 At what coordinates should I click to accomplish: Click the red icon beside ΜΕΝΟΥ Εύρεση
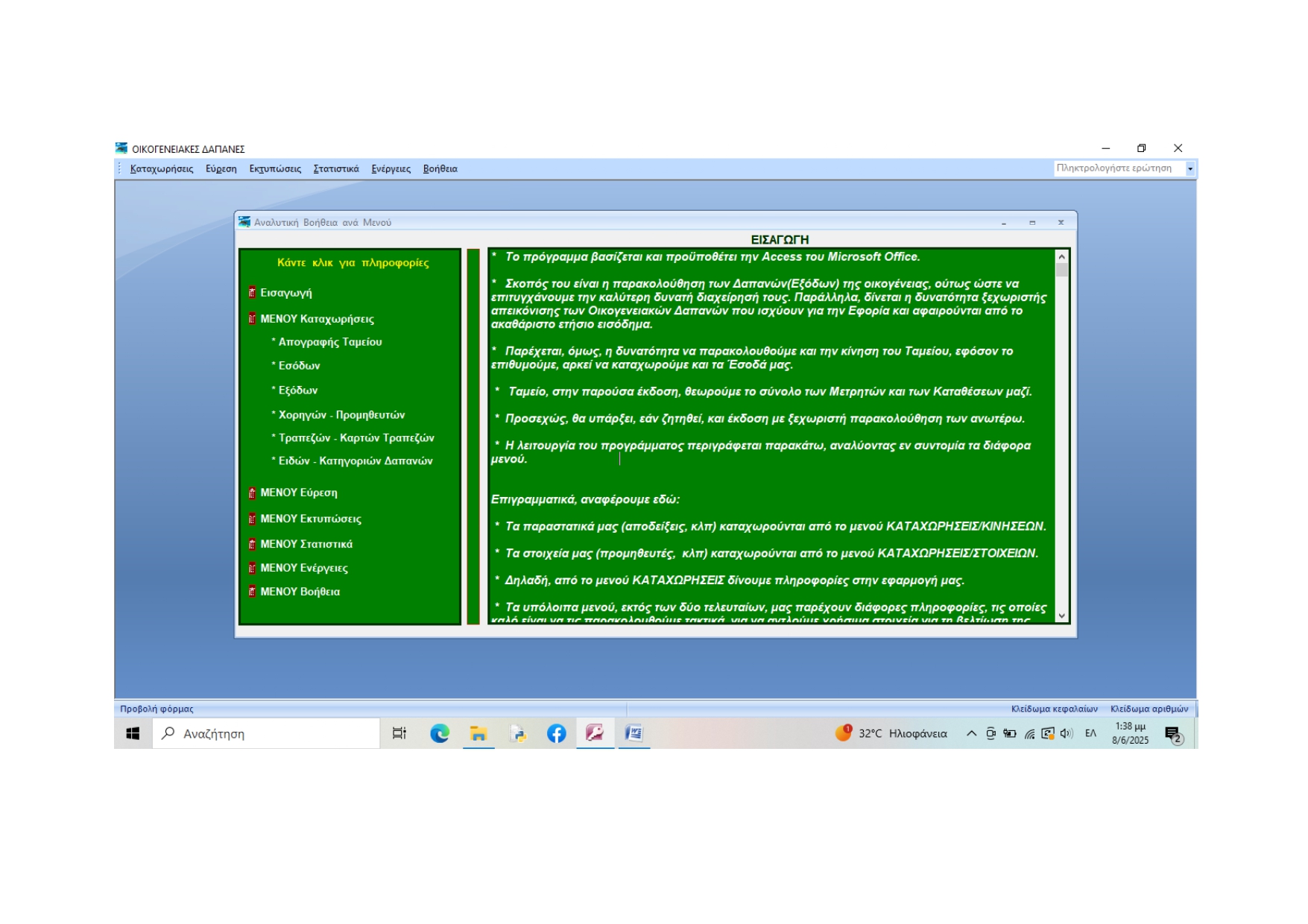(252, 493)
